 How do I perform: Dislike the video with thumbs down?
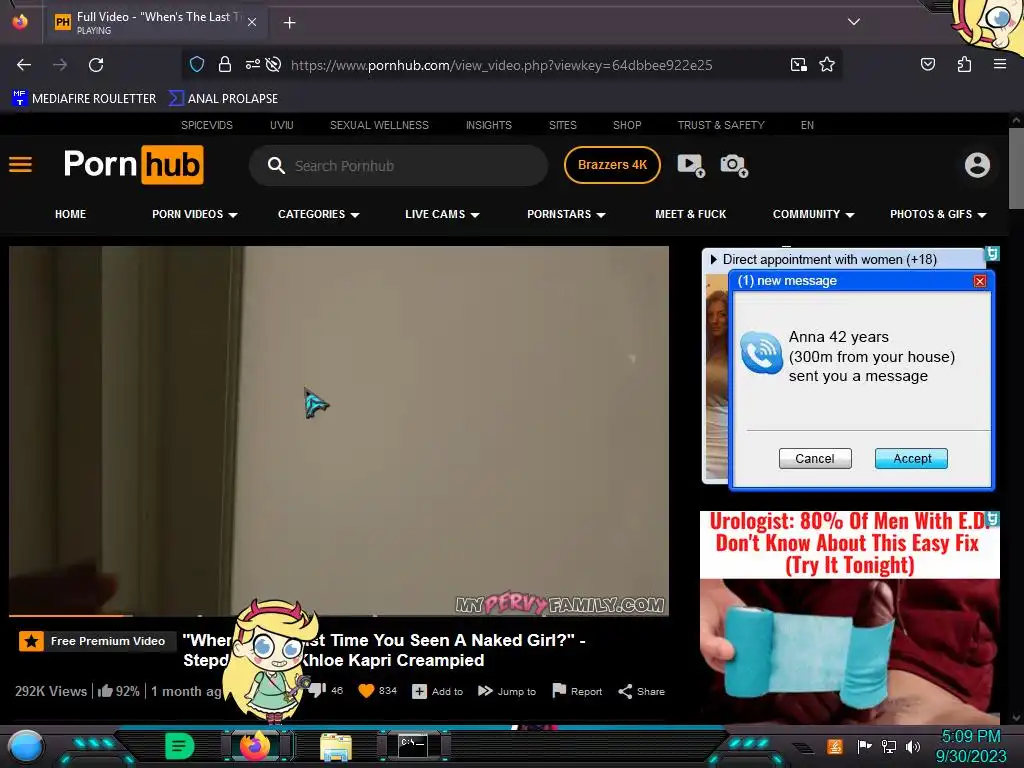317,690
